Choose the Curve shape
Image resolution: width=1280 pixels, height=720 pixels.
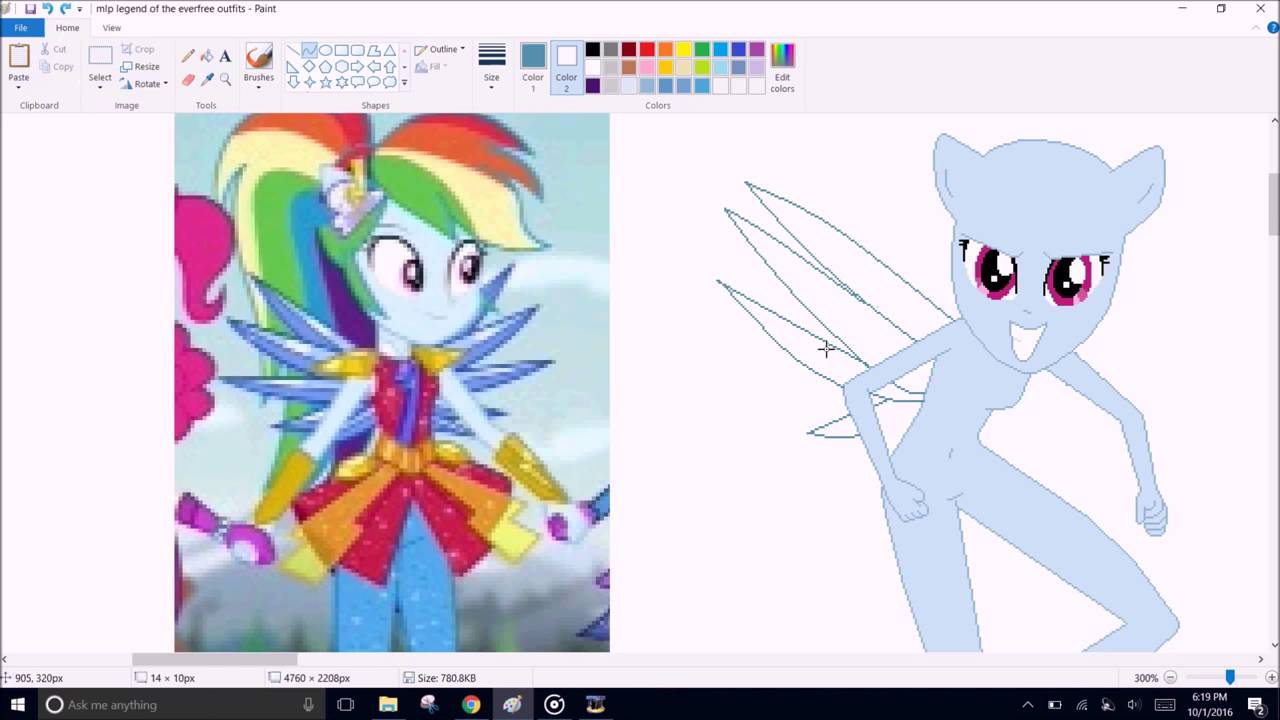[x=309, y=50]
